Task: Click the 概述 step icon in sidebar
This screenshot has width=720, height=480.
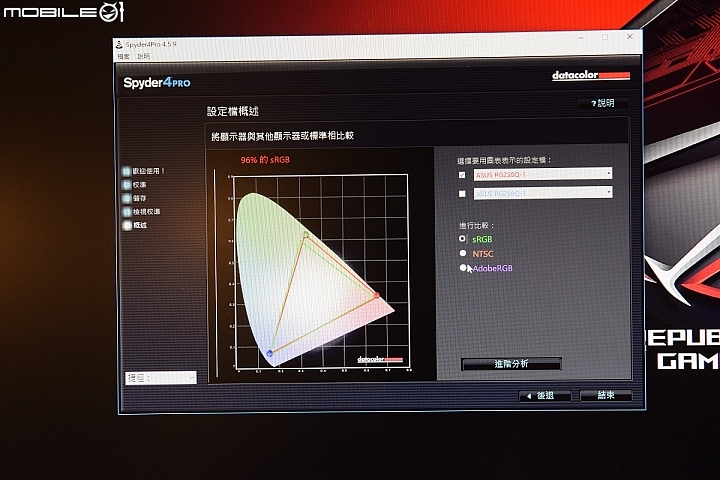Action: 127,226
